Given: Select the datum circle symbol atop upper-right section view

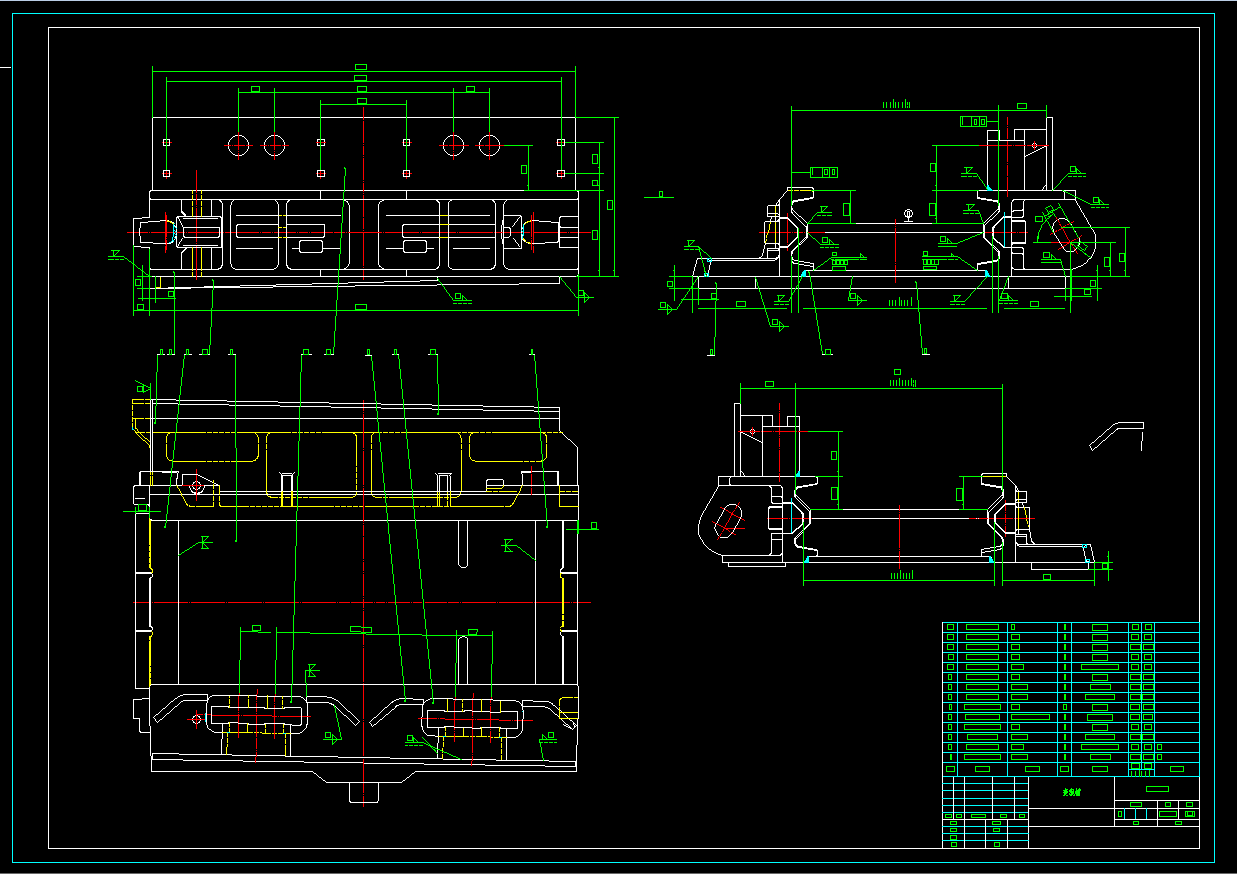Looking at the screenshot, I should tap(908, 214).
